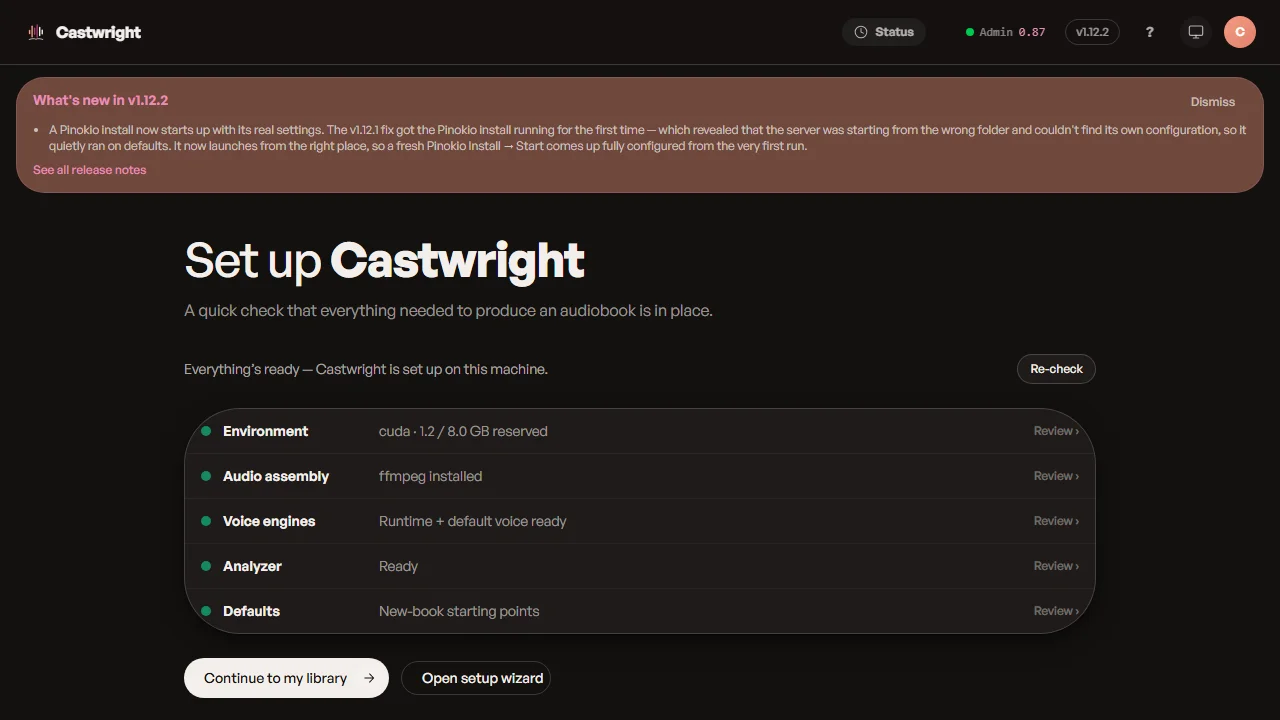Click the 'What's new in v1.12.2' heading
Viewport: 1280px width, 720px height.
pyautogui.click(x=100, y=100)
